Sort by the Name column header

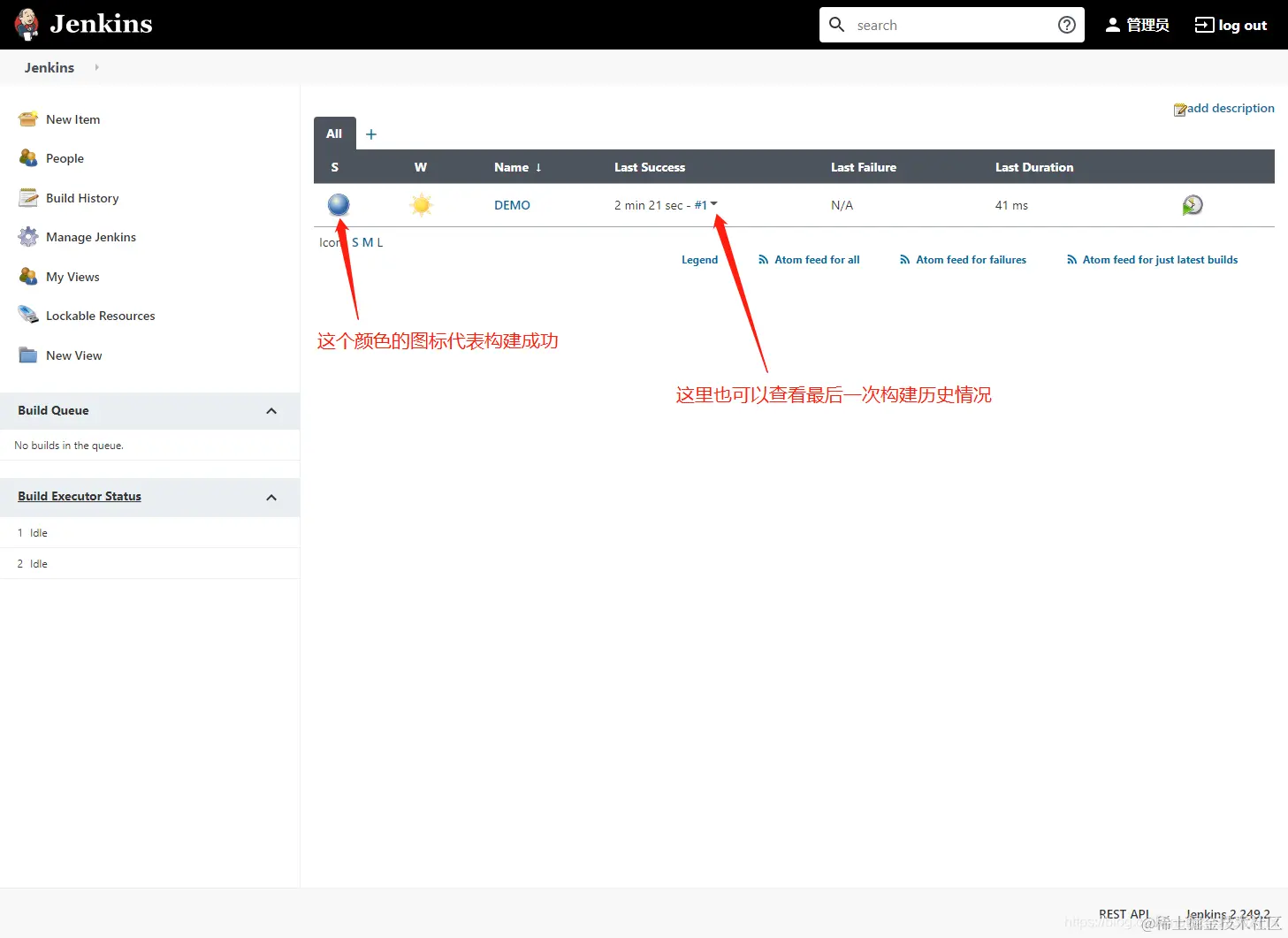click(x=518, y=167)
